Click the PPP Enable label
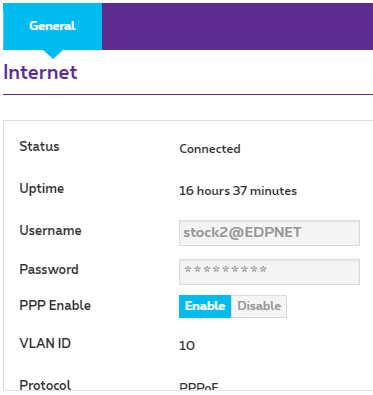The image size is (373, 395). click(x=55, y=305)
